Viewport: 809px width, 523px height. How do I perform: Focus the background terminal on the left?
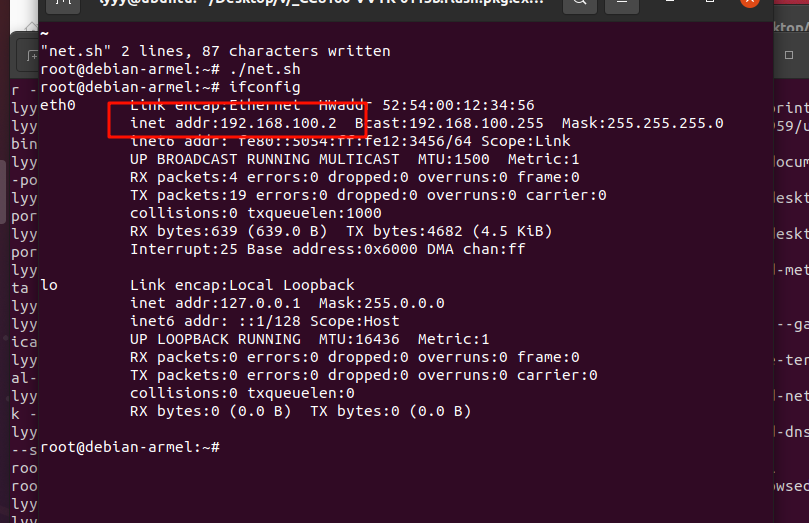(x=18, y=300)
